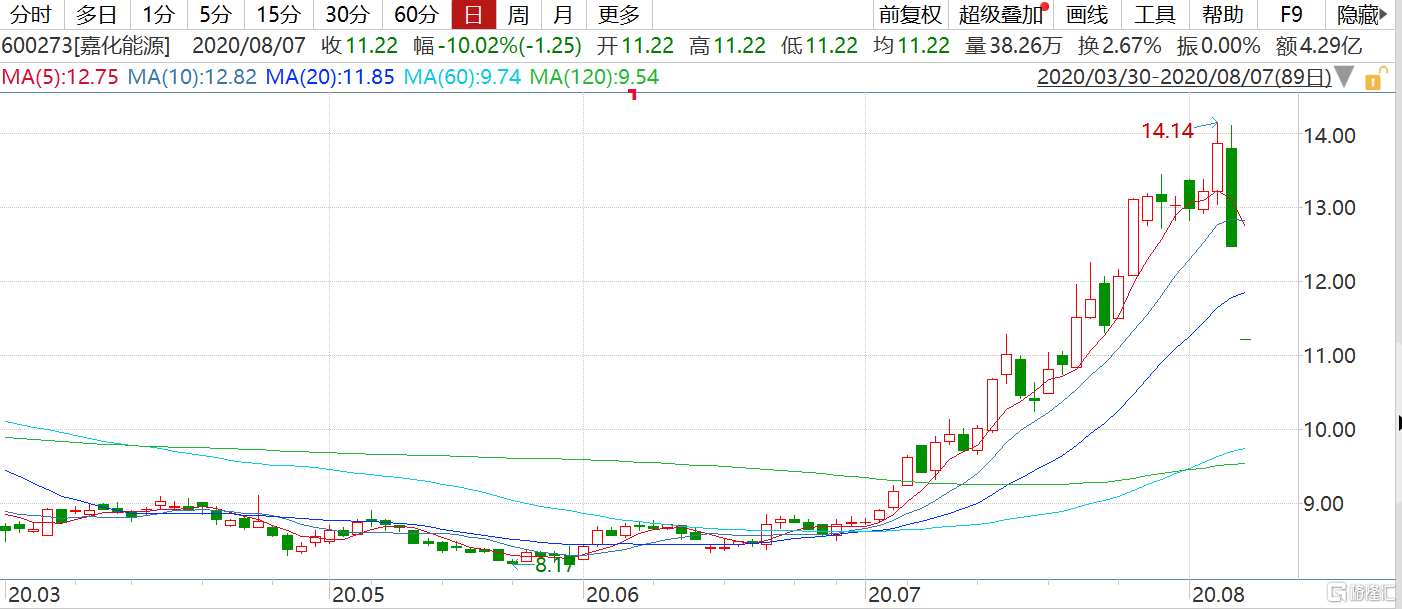Switch to the 周 weekly tab

coord(518,14)
